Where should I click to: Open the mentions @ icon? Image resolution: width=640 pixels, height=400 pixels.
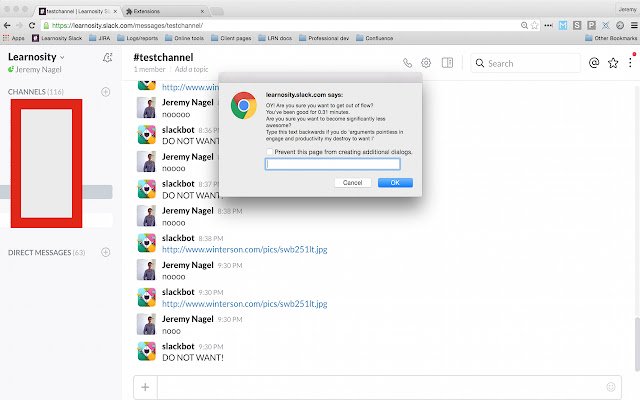pos(594,63)
